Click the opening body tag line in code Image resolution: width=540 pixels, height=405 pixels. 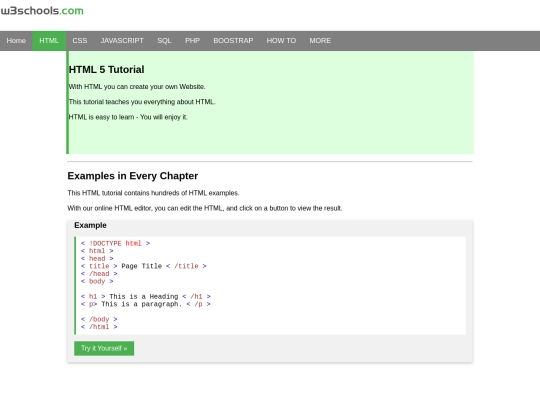point(97,281)
